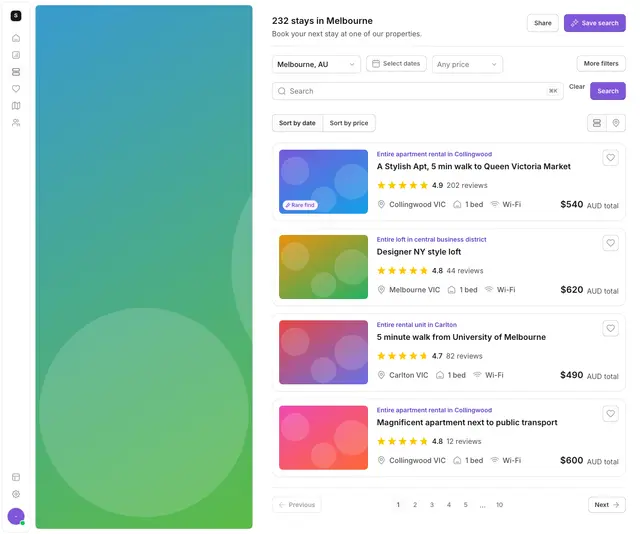The width and height of the screenshot is (640, 534).
Task: Click the Clear link
Action: (577, 87)
